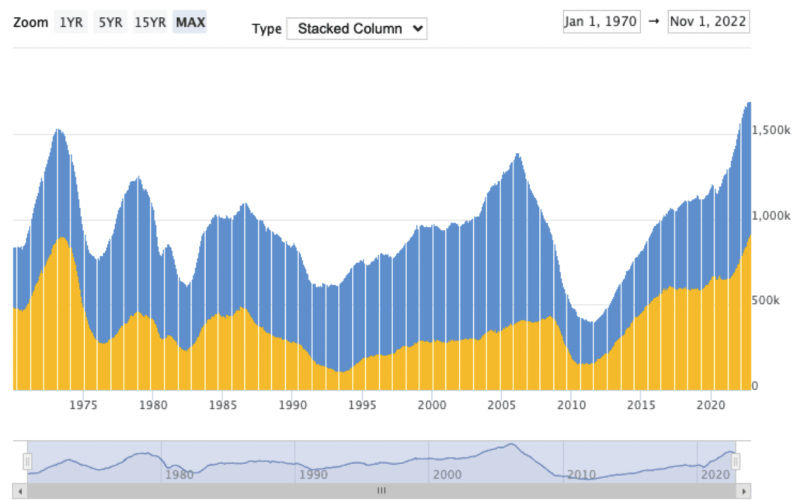Click the right navigator range handle
Viewport: 800px width, 500px height.
[x=736, y=461]
